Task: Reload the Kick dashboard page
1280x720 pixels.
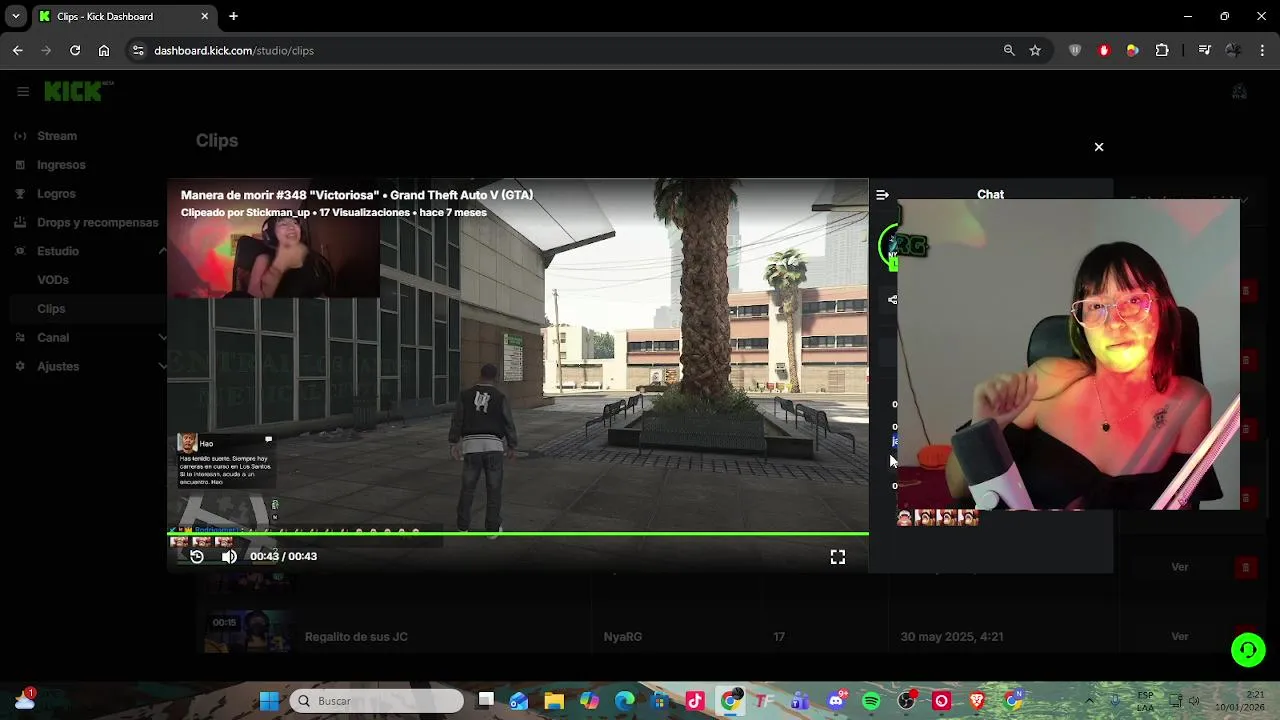Action: (75, 50)
